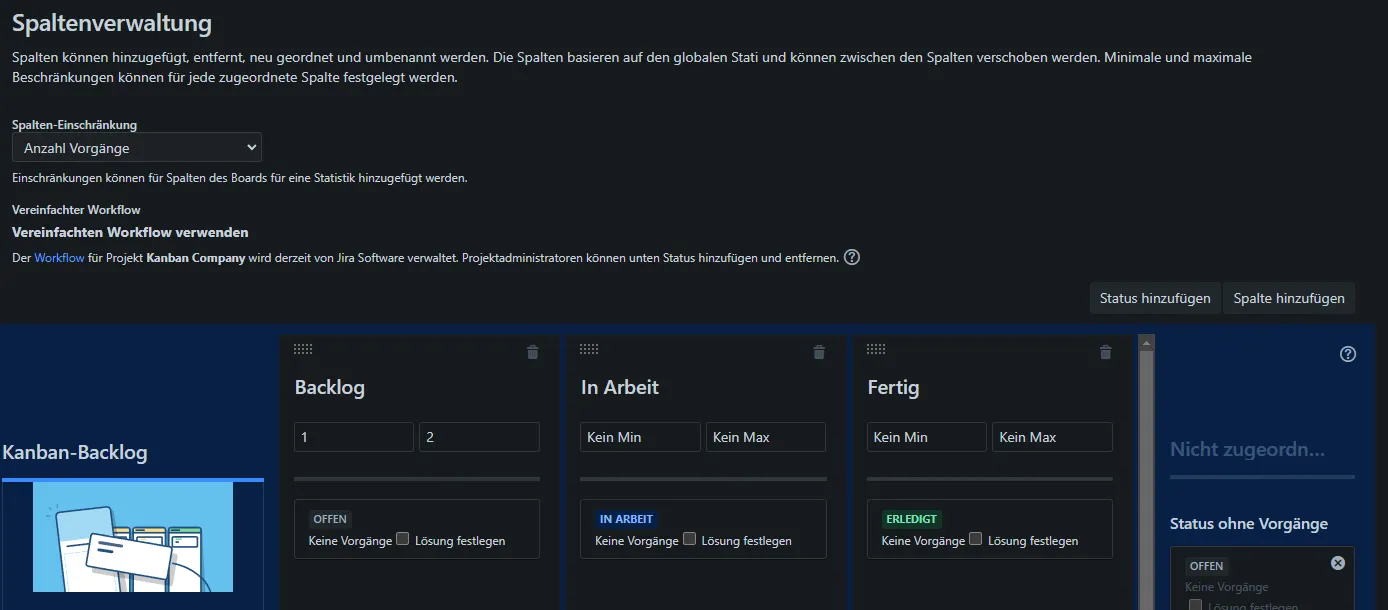The height and width of the screenshot is (610, 1388).
Task: Click the Status hinzufügen button
Action: (x=1155, y=298)
